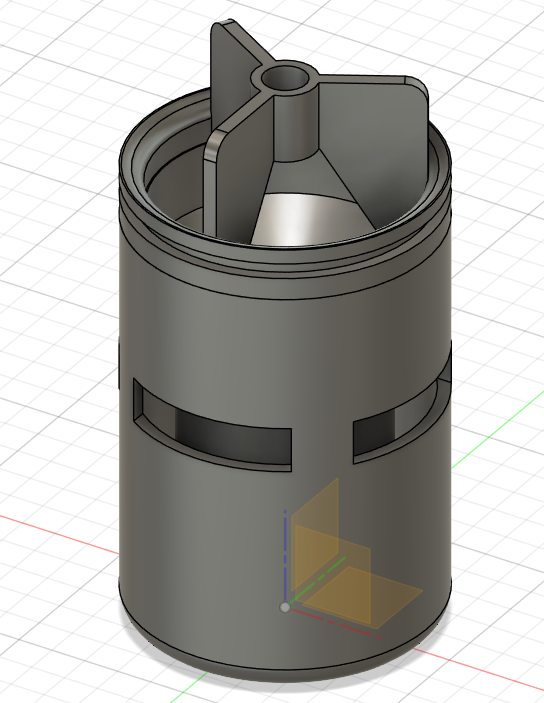
Task: Select the horizontal orange origin plane
Action: click(363, 596)
